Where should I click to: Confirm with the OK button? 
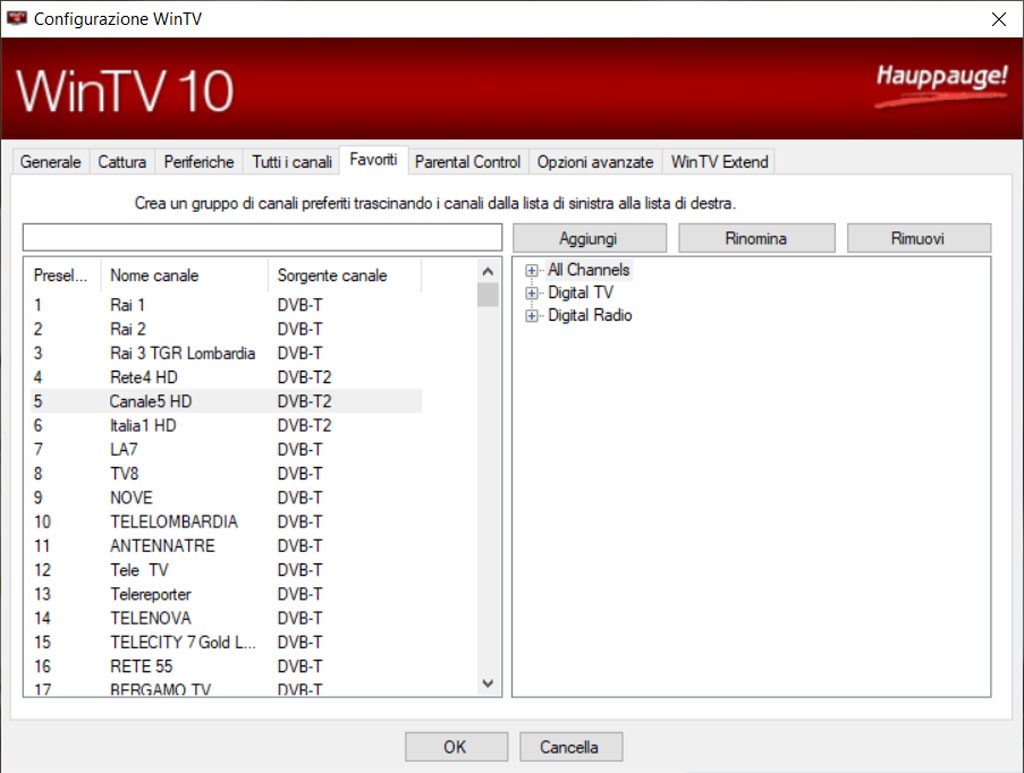(x=456, y=747)
